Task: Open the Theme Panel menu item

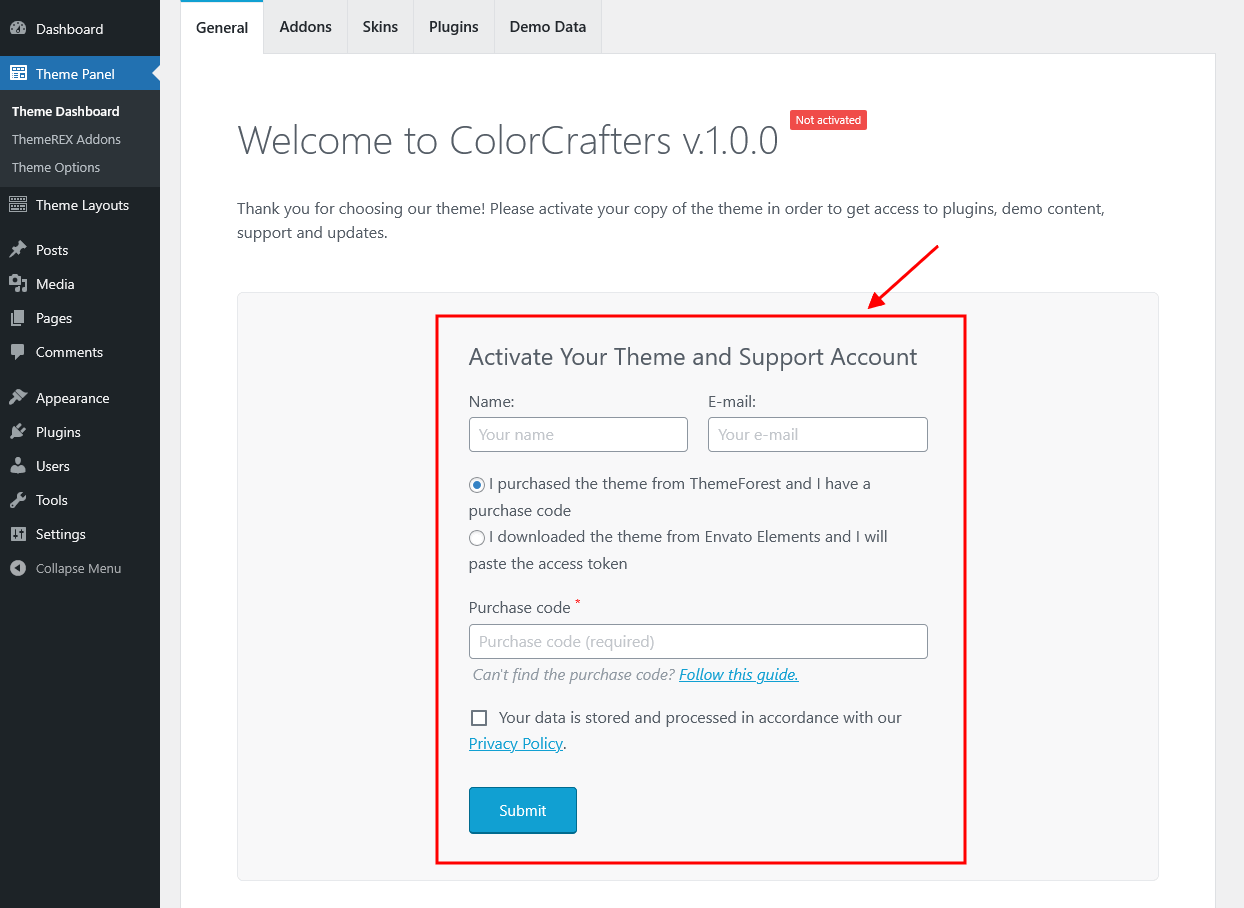Action: 80,74
